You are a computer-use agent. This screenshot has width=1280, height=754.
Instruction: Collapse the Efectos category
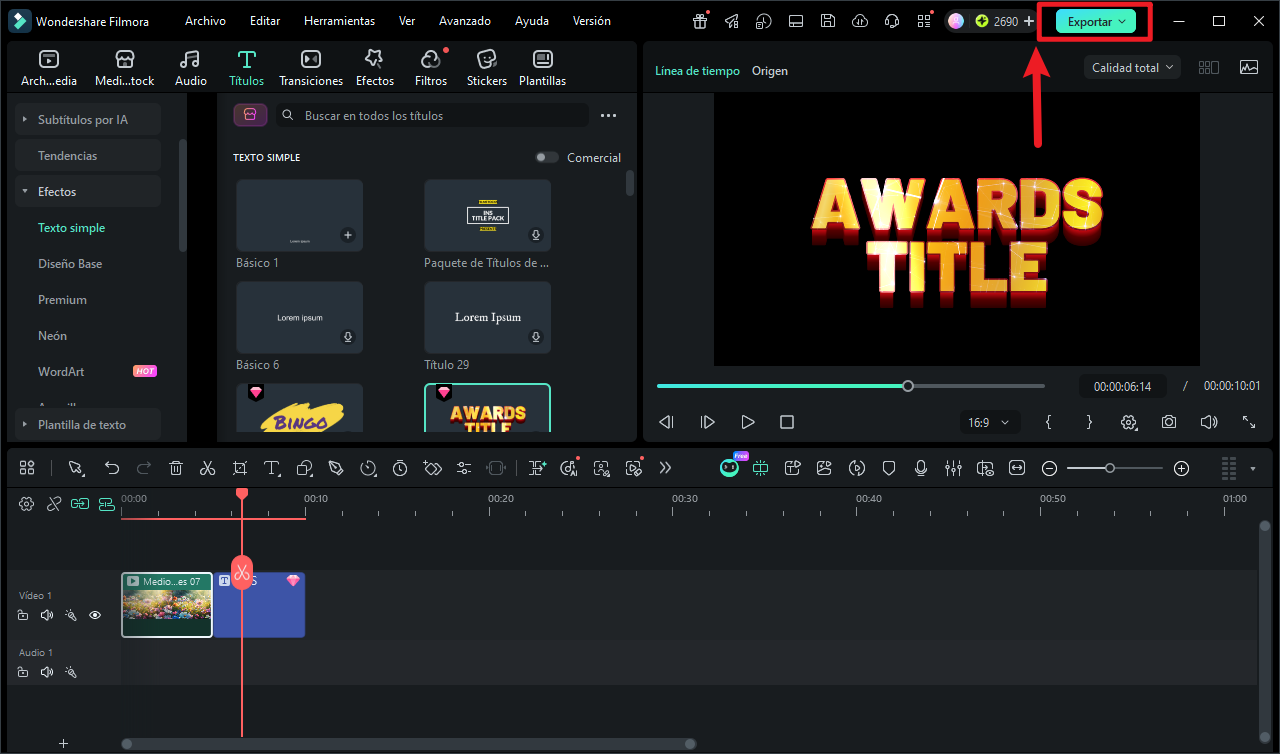coord(88,191)
